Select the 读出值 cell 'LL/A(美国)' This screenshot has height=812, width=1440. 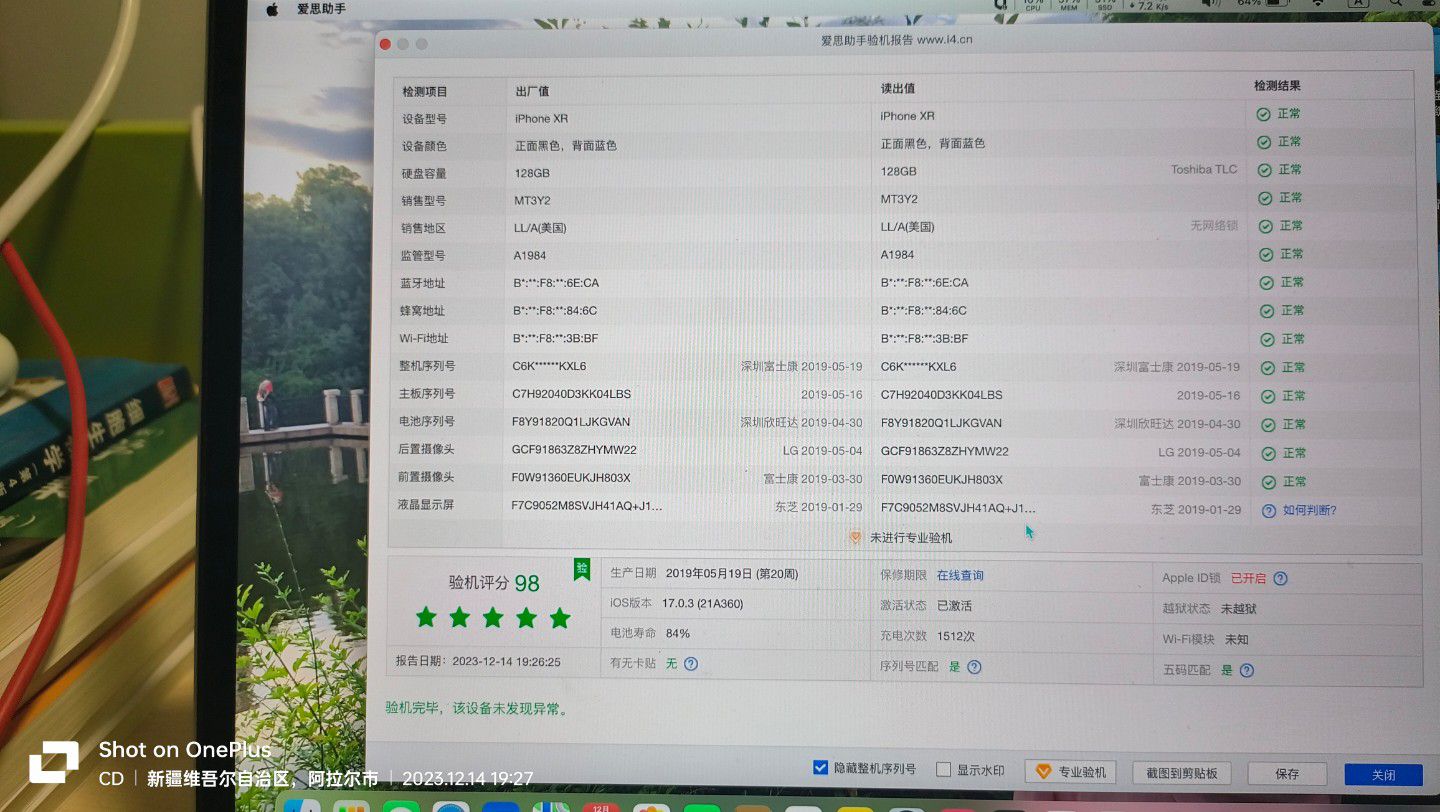click(x=907, y=227)
